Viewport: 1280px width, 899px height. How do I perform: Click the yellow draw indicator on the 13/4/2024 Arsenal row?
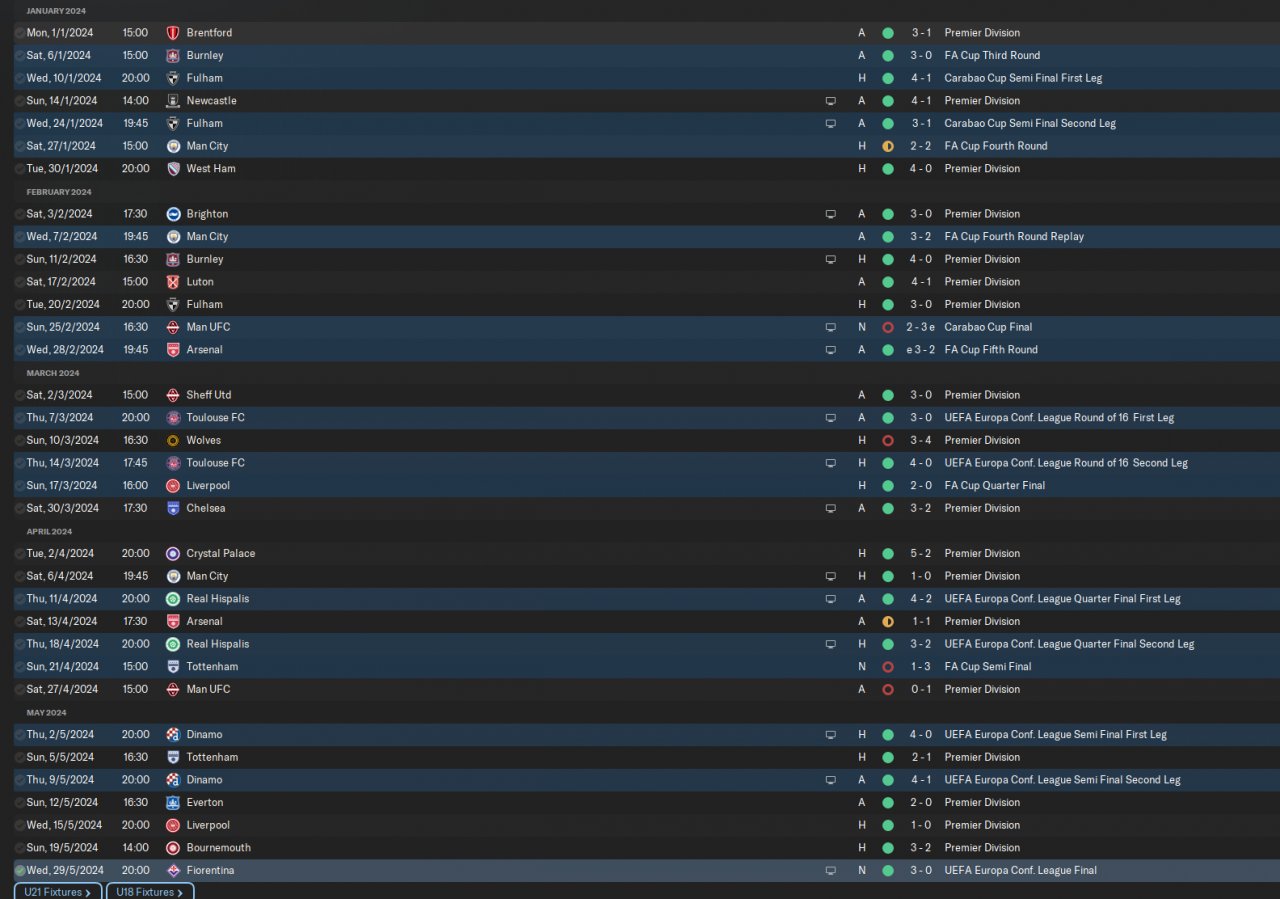(888, 622)
